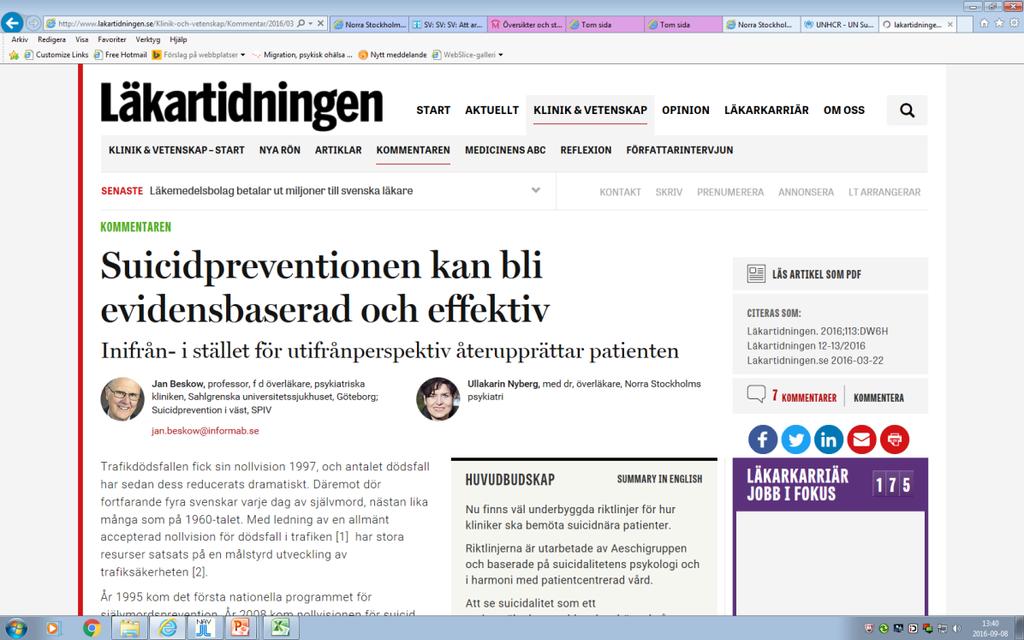Open the Hjälp menu

coord(178,40)
